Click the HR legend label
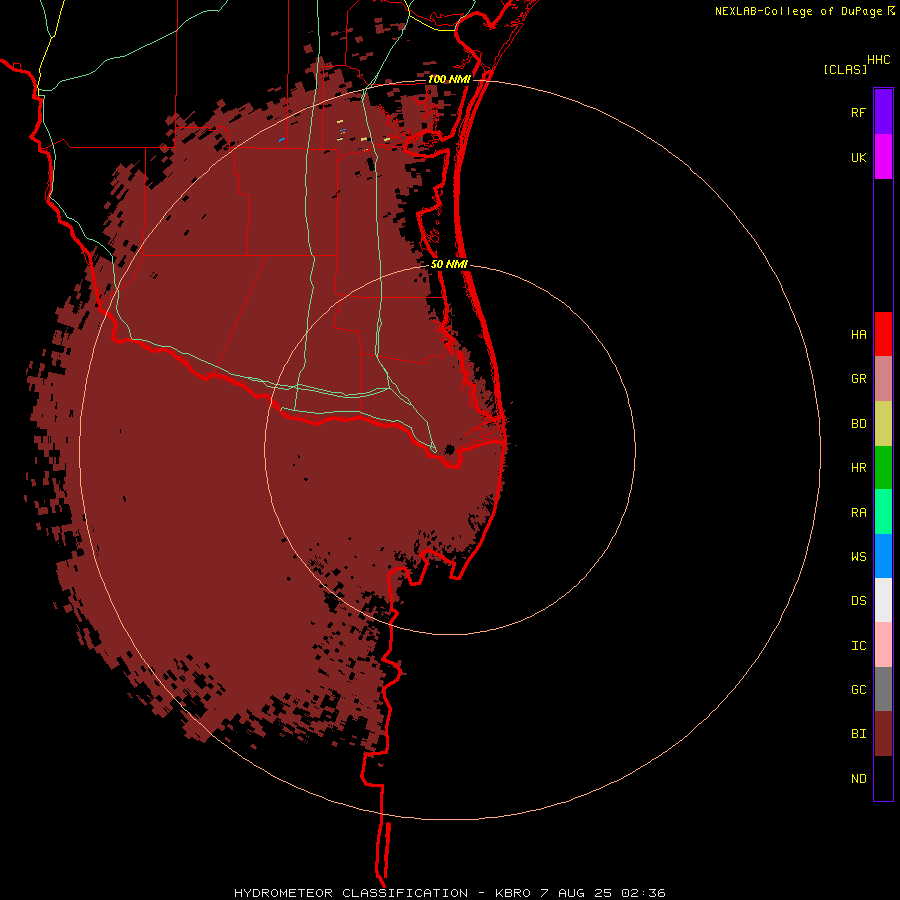The height and width of the screenshot is (900, 900). [858, 468]
